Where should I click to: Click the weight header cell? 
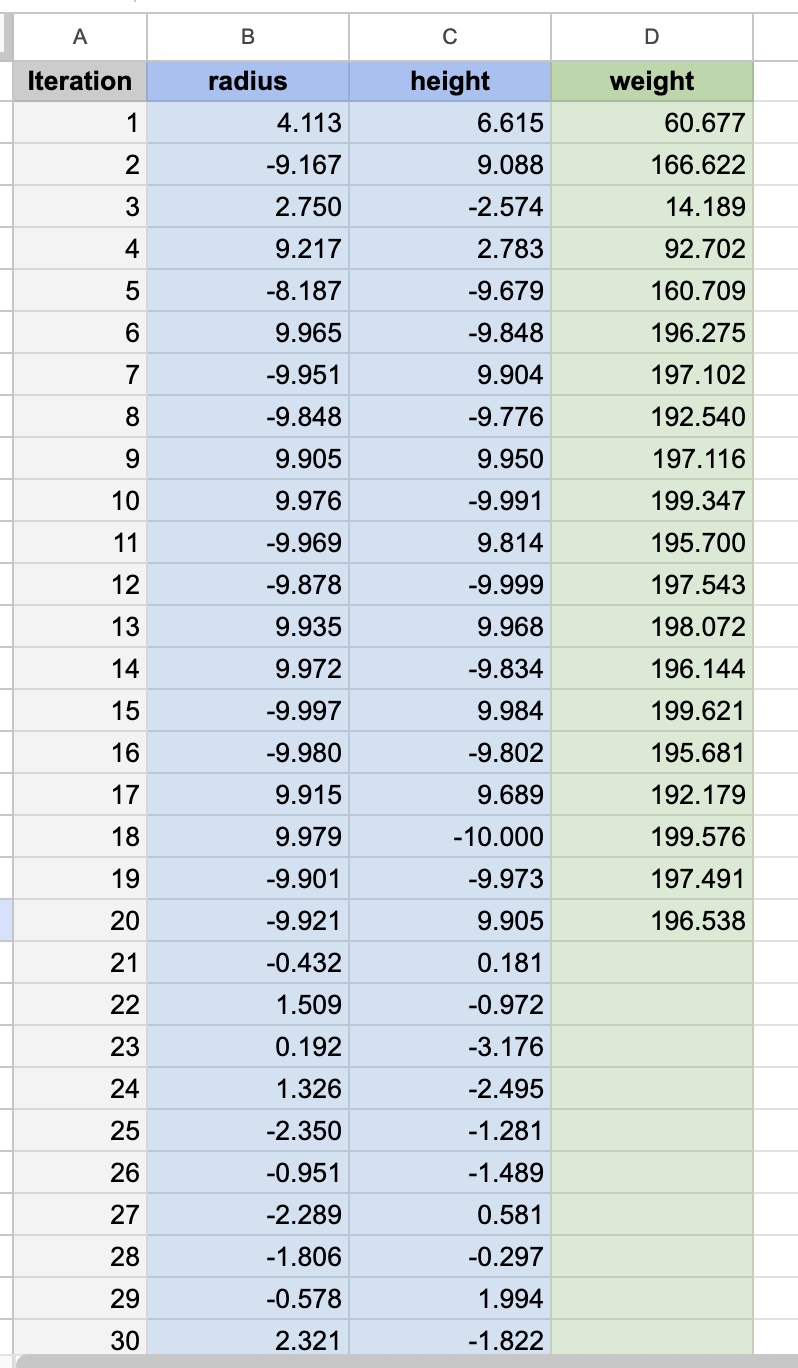[x=652, y=81]
